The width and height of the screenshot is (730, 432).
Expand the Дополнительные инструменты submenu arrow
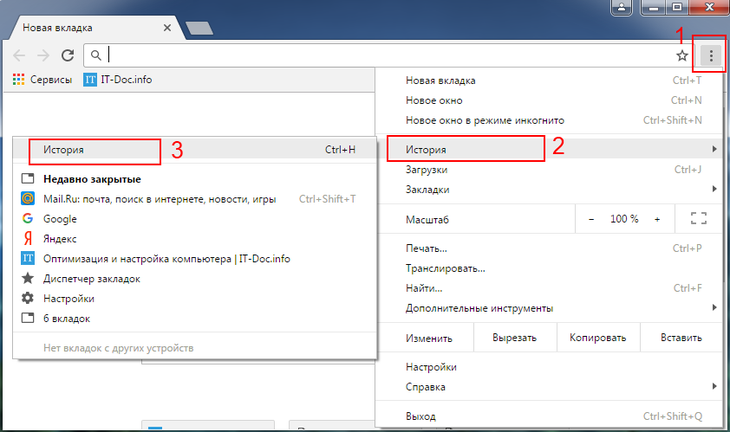(x=714, y=308)
